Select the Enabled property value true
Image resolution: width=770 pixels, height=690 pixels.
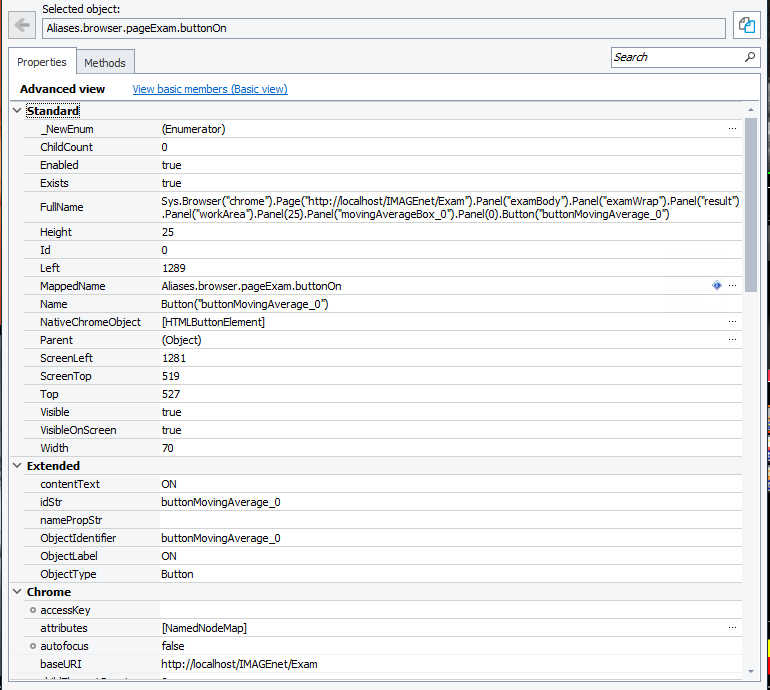pos(172,165)
